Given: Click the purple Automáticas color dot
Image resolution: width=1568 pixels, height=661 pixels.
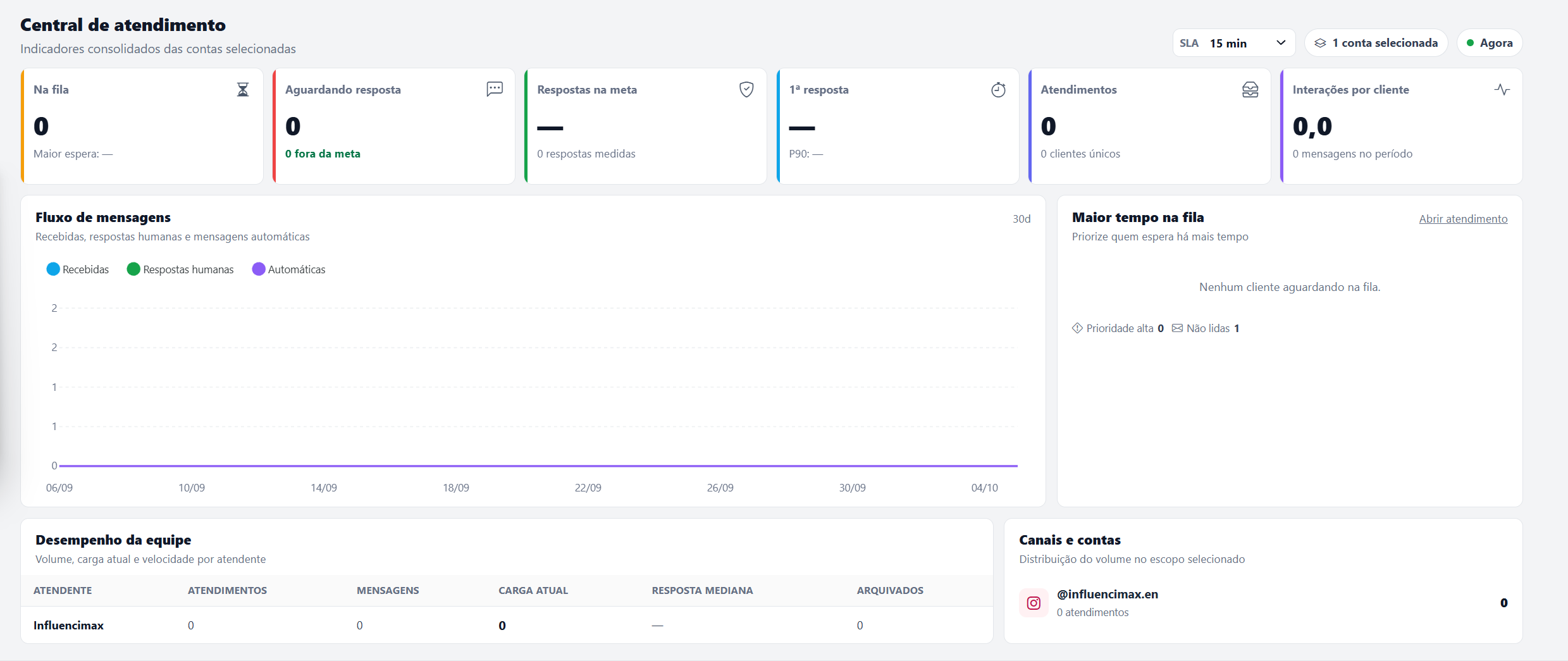Looking at the screenshot, I should [259, 269].
